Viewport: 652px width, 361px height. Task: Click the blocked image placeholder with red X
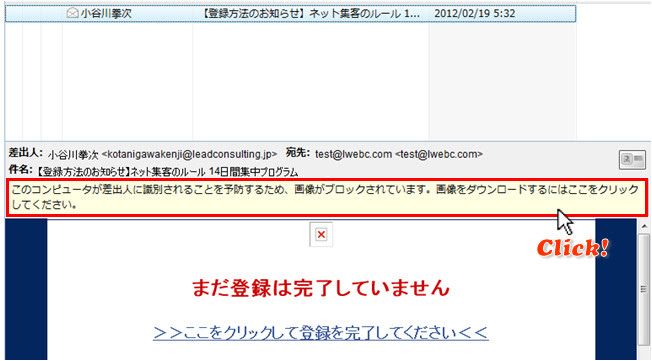[x=321, y=235]
